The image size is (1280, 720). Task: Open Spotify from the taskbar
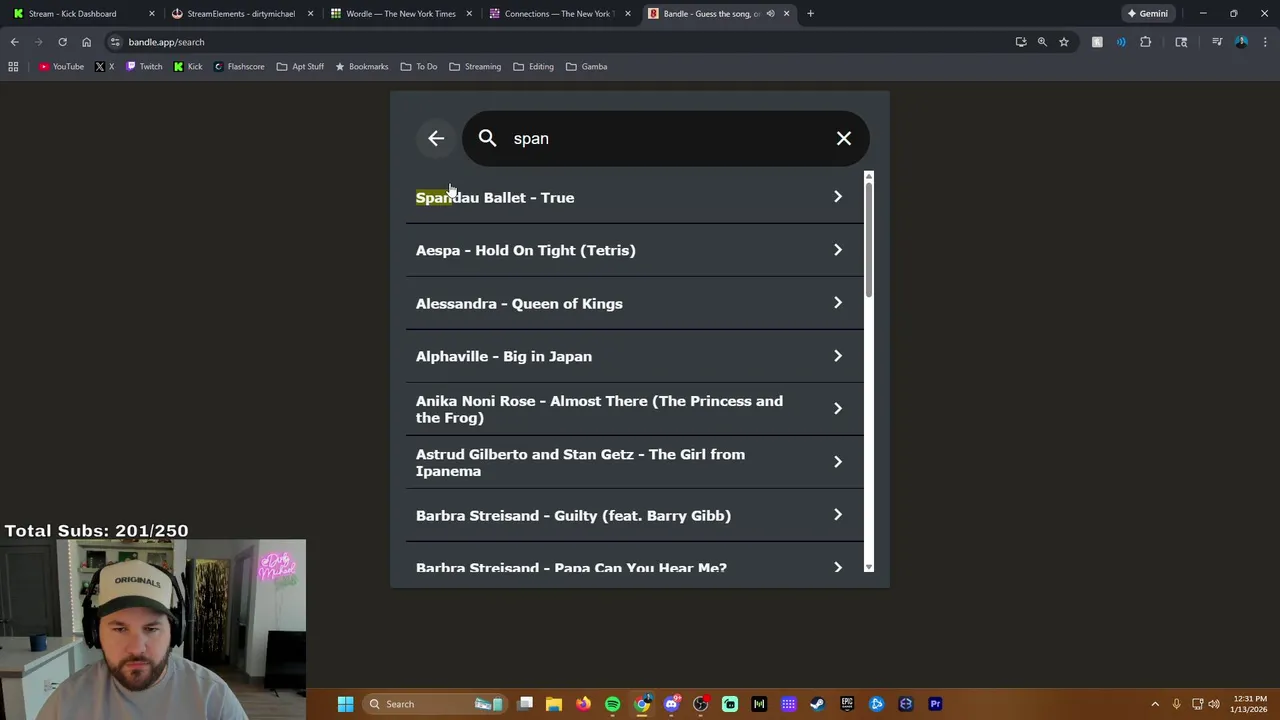point(612,704)
